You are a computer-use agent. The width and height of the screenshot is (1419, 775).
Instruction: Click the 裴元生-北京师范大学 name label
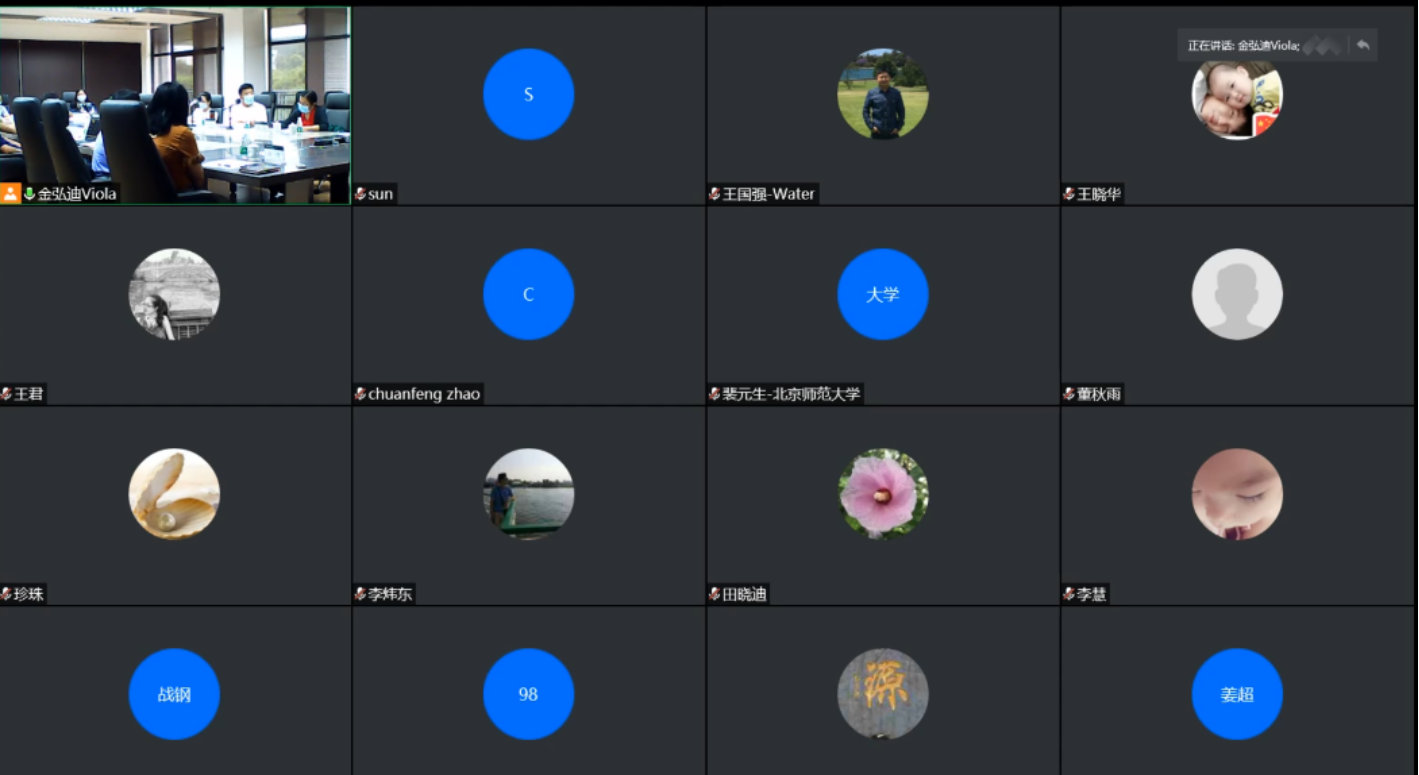coord(790,394)
